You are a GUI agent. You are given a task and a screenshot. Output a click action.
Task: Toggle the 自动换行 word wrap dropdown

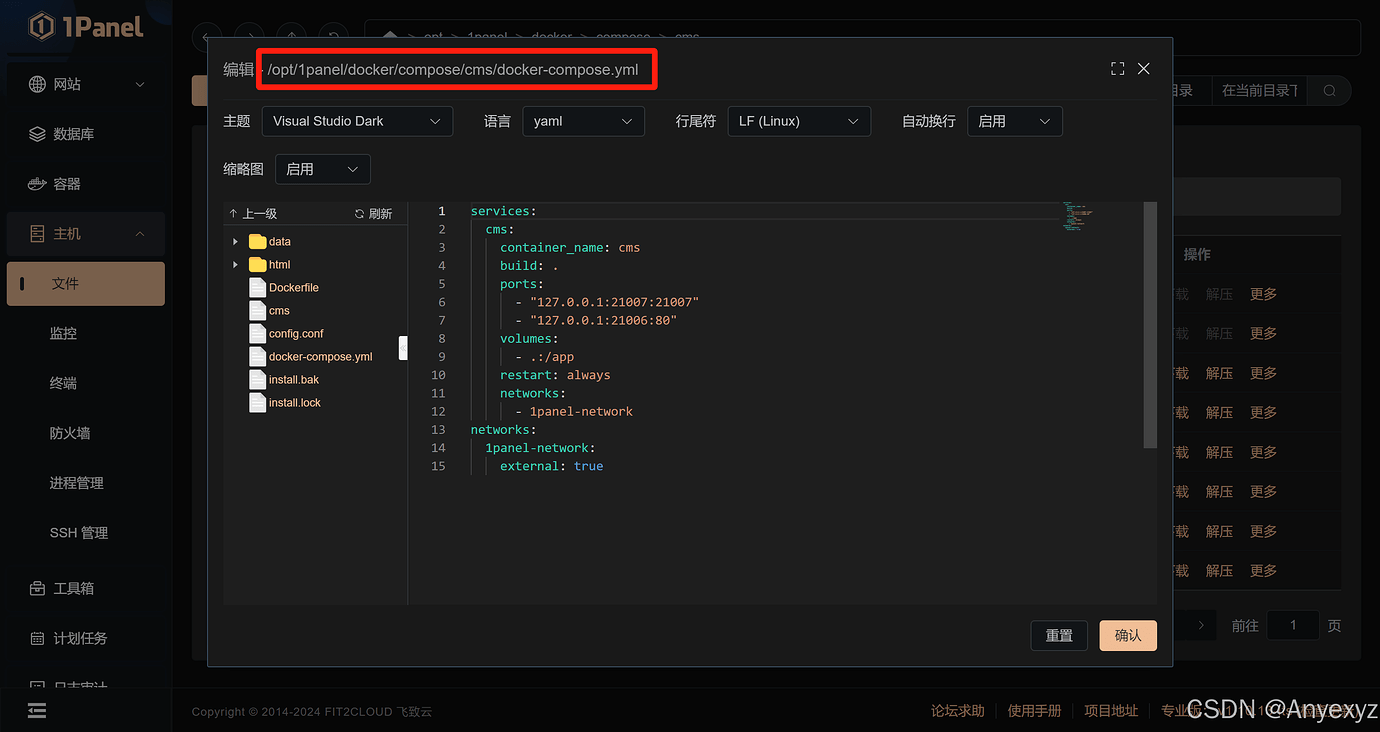1014,121
